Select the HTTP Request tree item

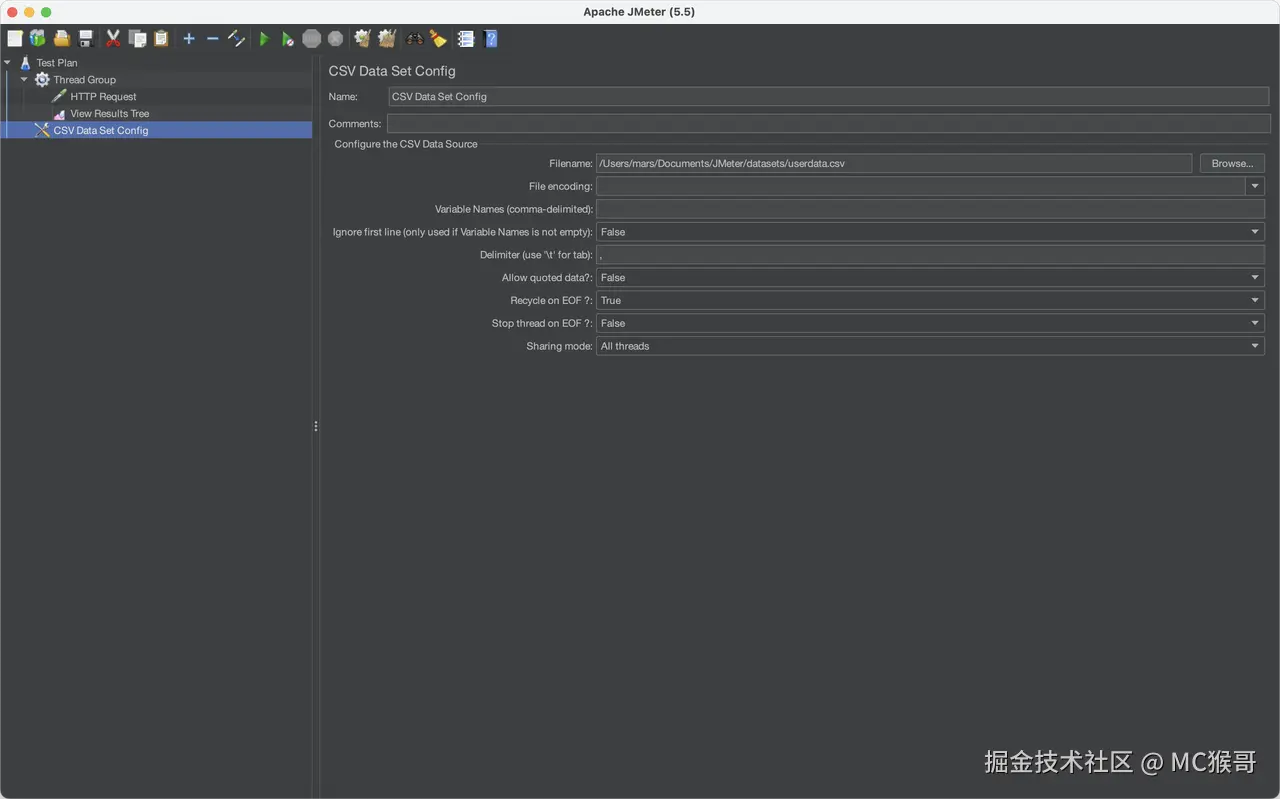[x=104, y=96]
